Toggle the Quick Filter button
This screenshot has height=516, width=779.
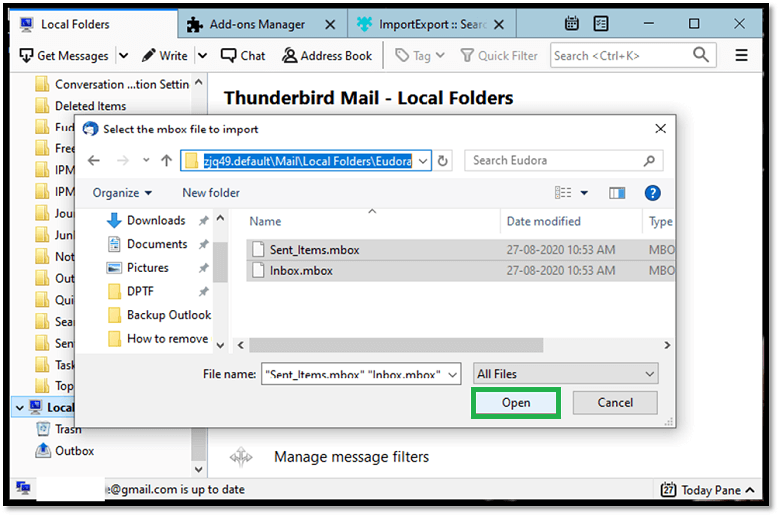[x=499, y=56]
